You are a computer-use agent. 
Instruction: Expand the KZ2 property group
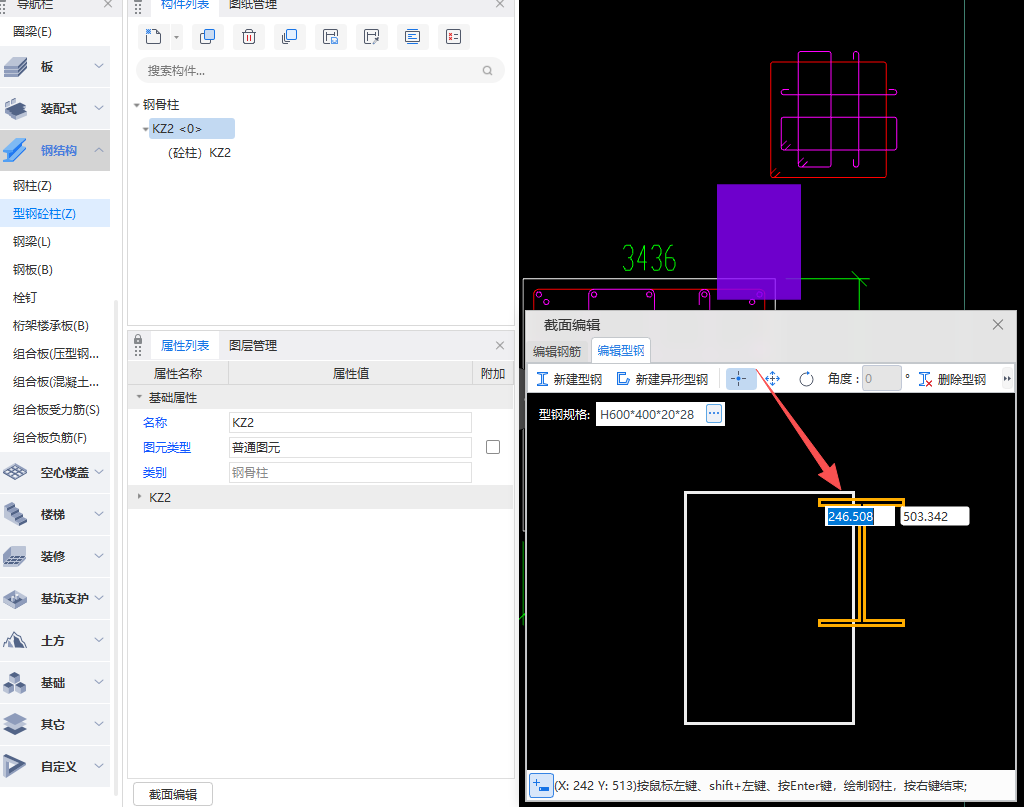tap(139, 497)
